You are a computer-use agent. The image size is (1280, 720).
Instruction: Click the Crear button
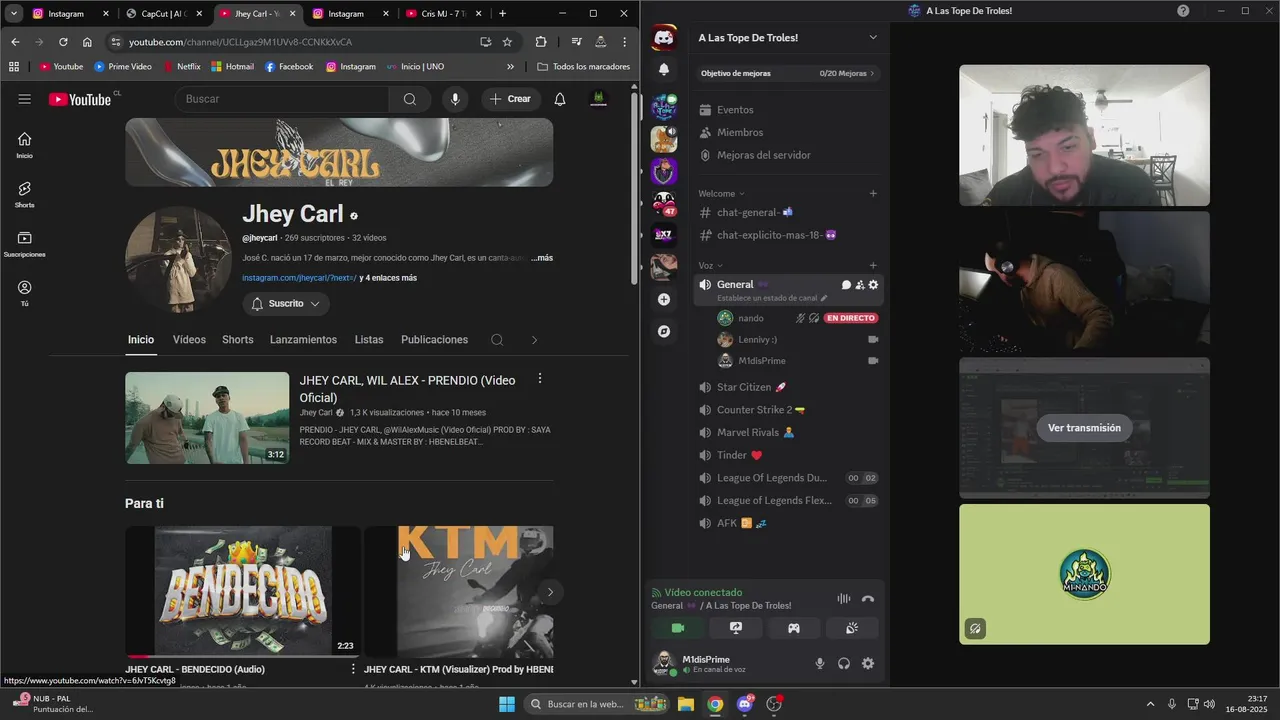point(511,99)
